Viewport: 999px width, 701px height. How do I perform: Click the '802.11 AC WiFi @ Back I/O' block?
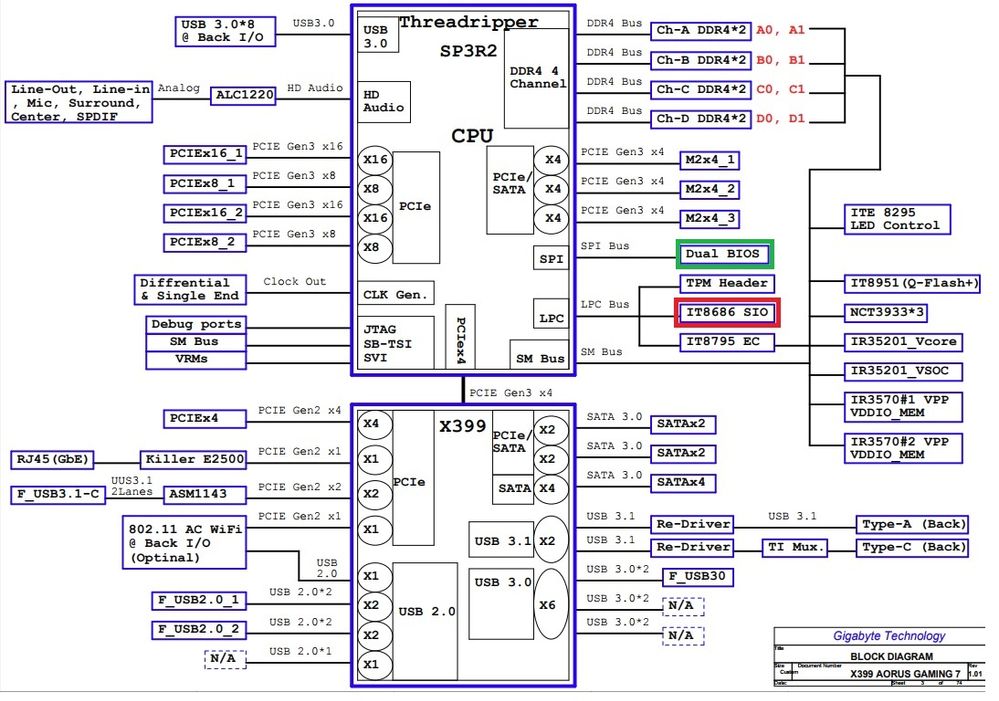click(184, 543)
